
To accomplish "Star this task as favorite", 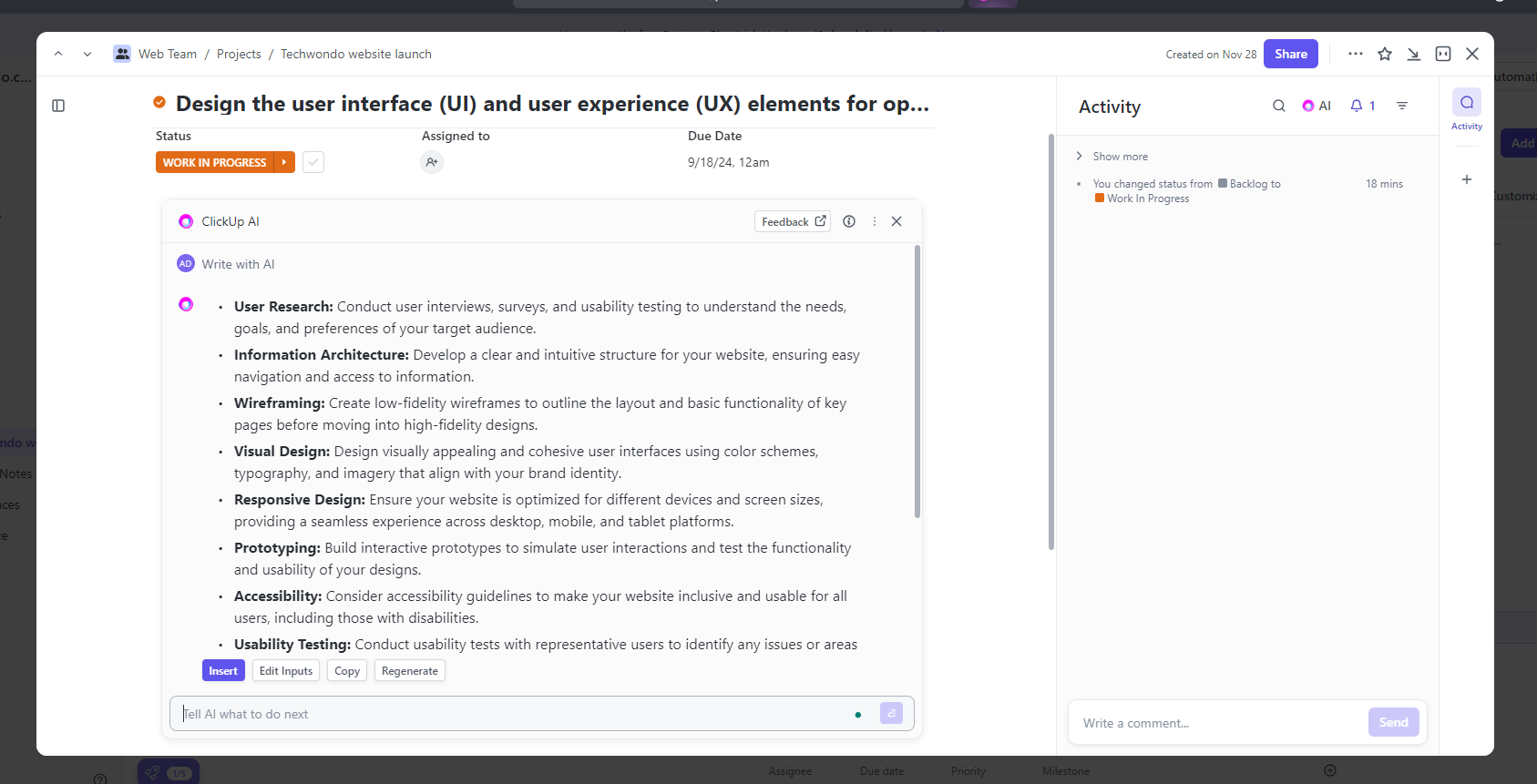I will (x=1385, y=54).
